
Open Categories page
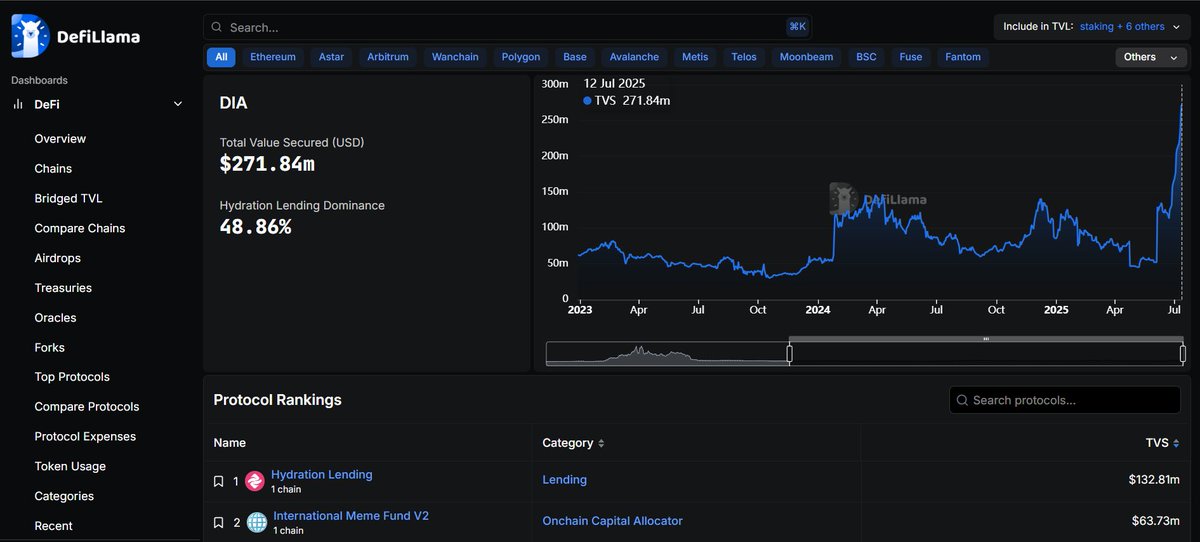(x=64, y=496)
